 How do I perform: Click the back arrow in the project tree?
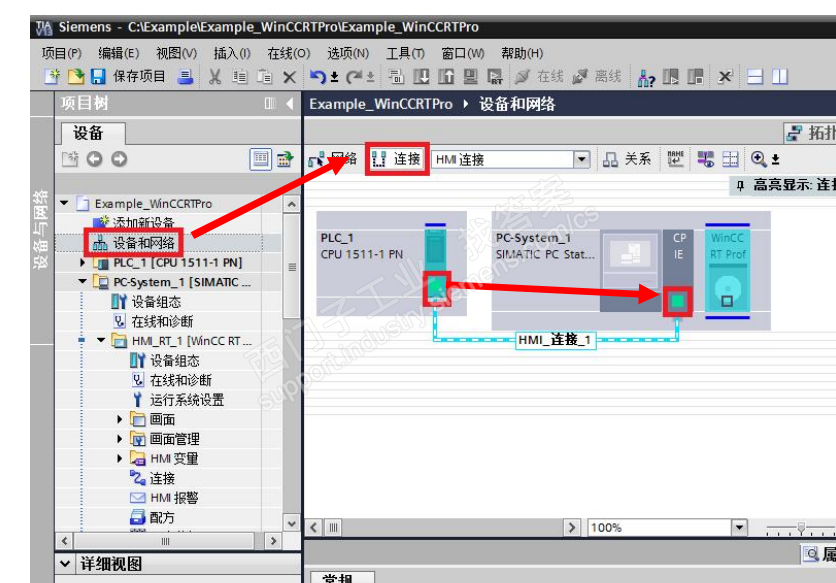(94, 159)
